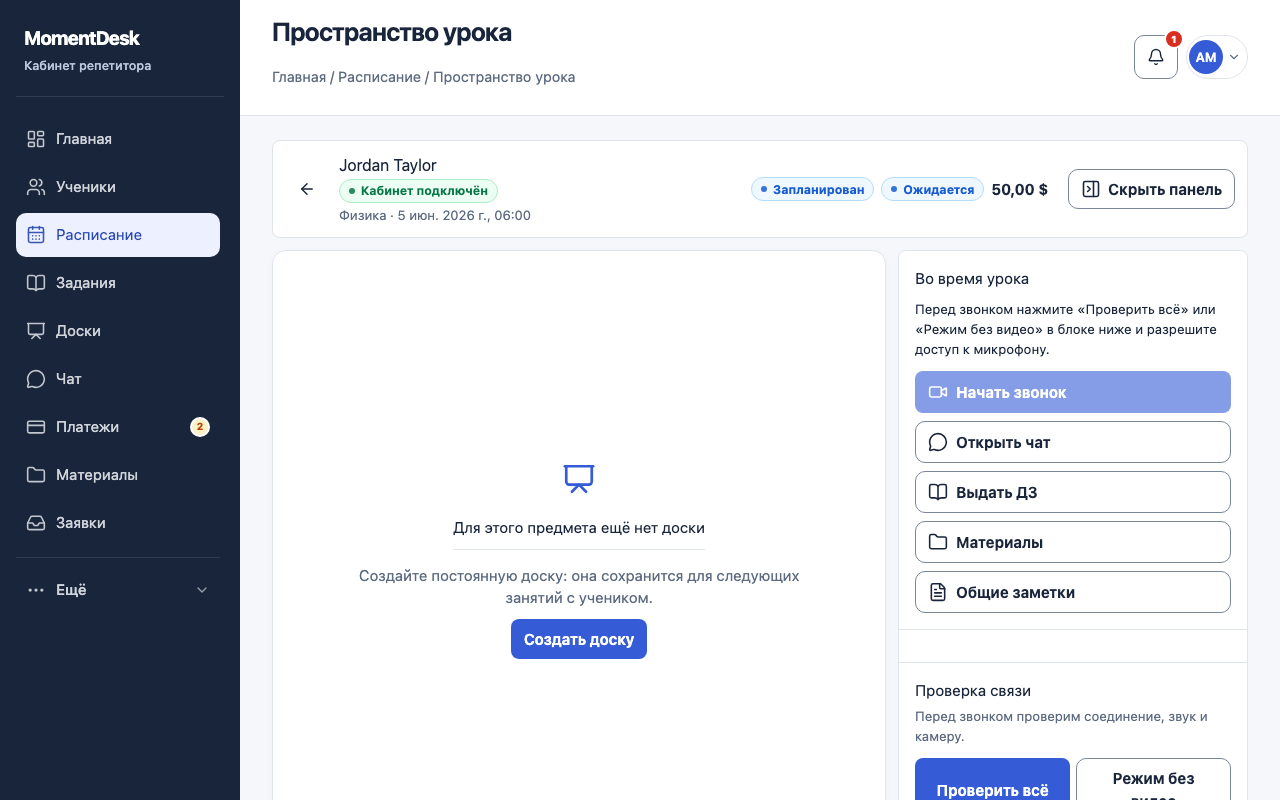Click the 50,00 $ price
Screen dimensions: 1280x800
[x=1020, y=189]
